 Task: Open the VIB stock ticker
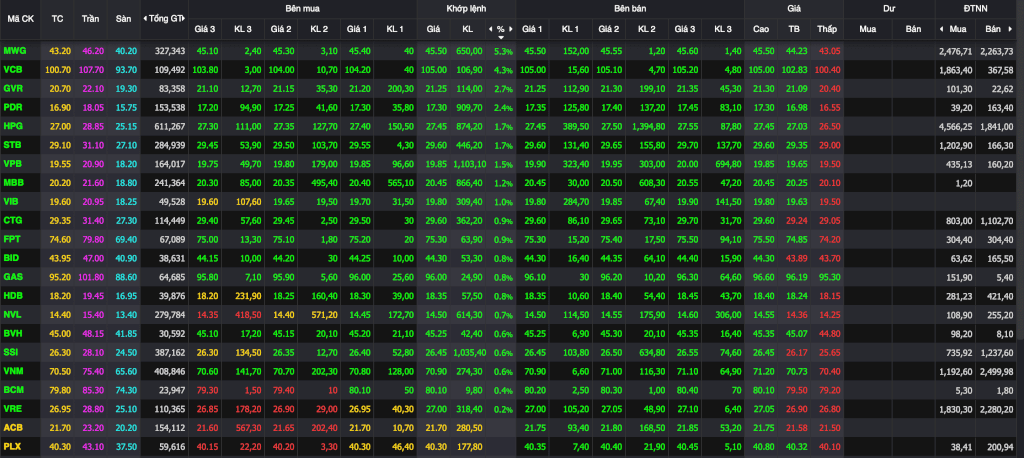click(x=11, y=202)
